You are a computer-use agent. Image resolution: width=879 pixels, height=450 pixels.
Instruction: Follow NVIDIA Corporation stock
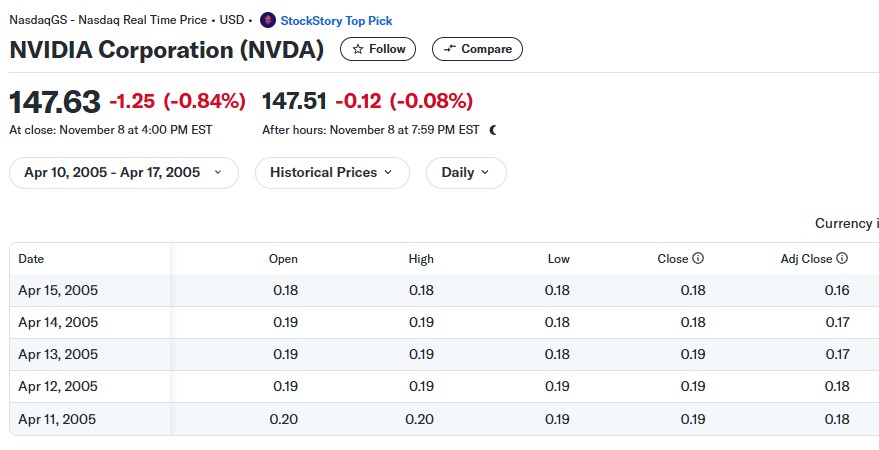point(378,49)
